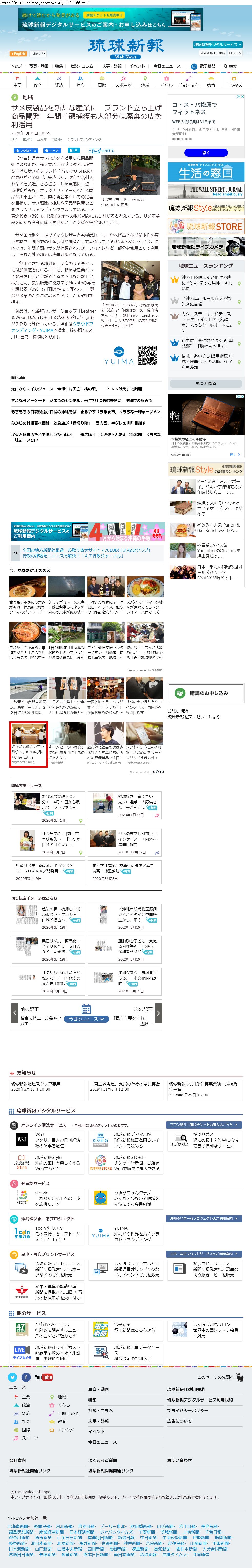The image size is (252, 1568).
Task: Click the YUIMA logo below the article
Action: pos(118,355)
